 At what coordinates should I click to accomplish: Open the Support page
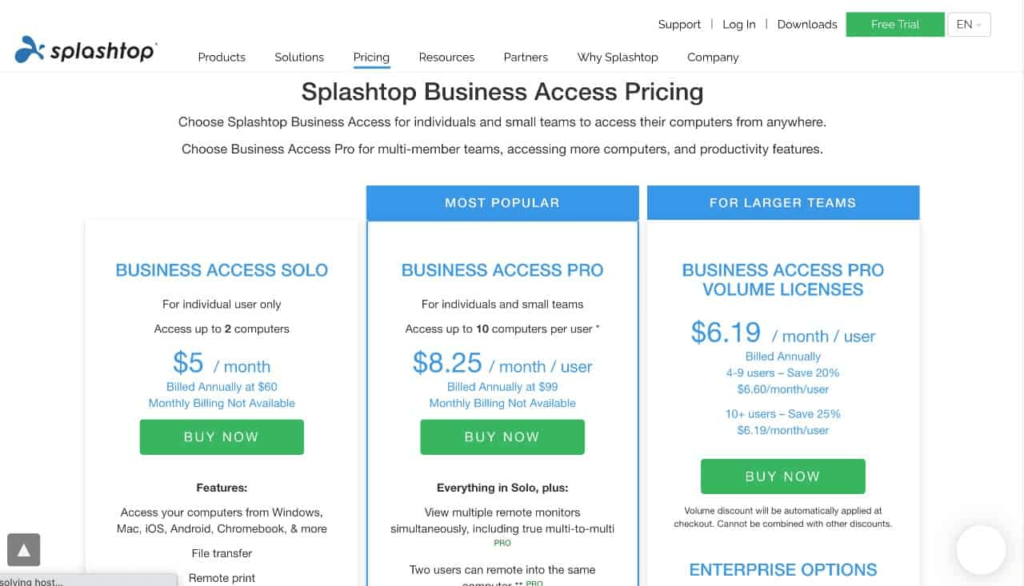(679, 24)
